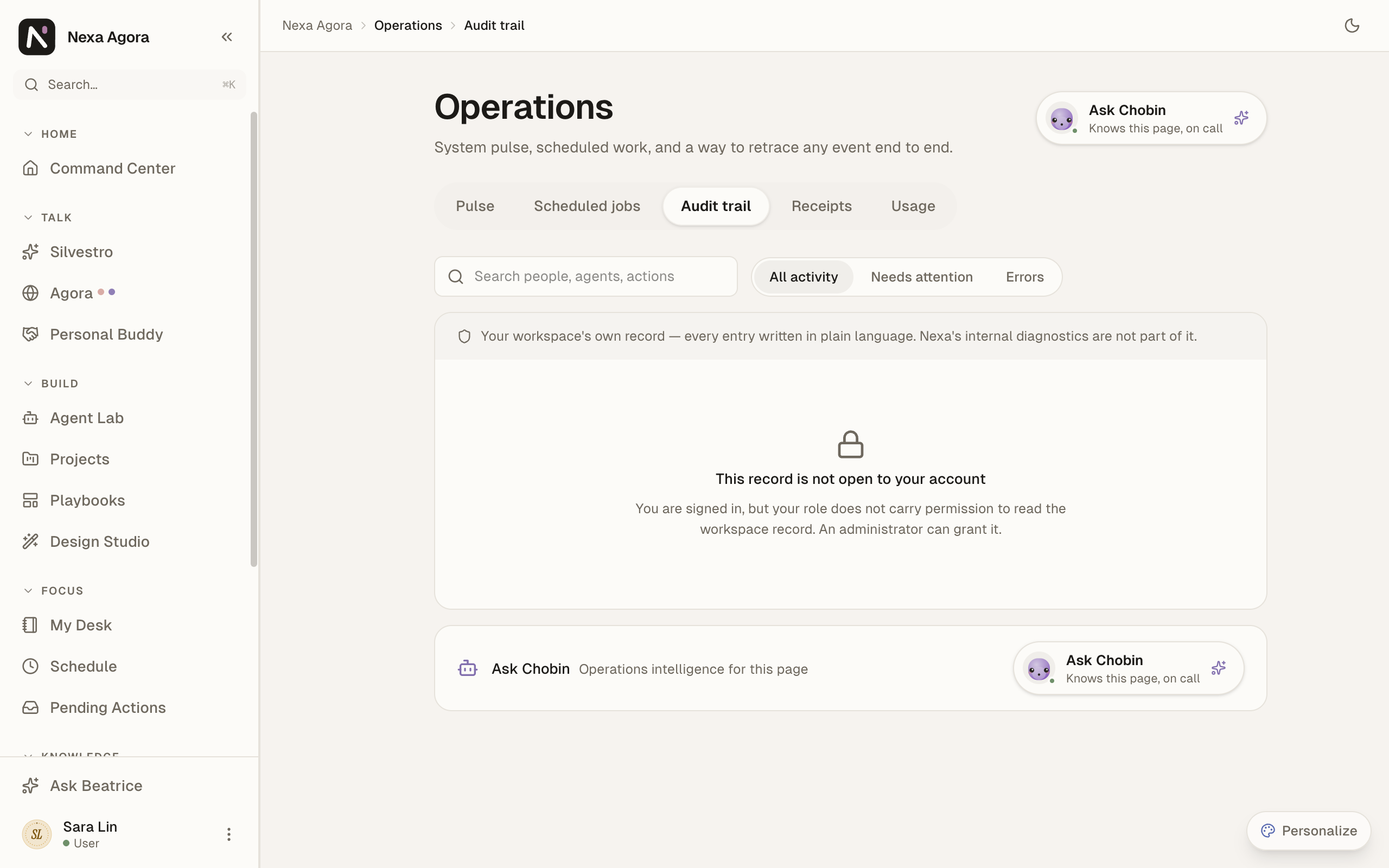This screenshot has width=1389, height=868.
Task: Click robot icon beside Ask Chobin label
Action: pos(467,668)
